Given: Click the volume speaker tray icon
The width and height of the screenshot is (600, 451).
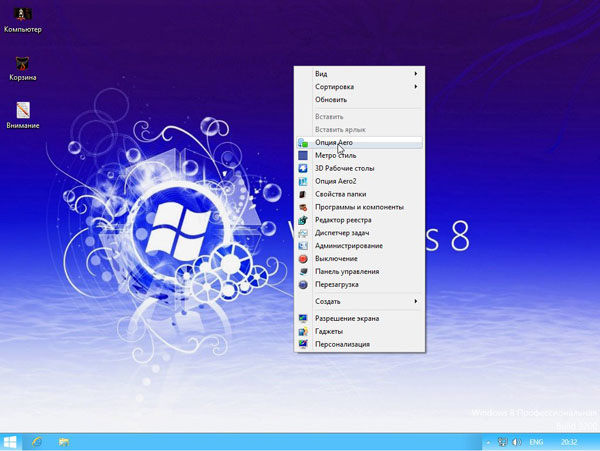Looking at the screenshot, I should tap(517, 441).
